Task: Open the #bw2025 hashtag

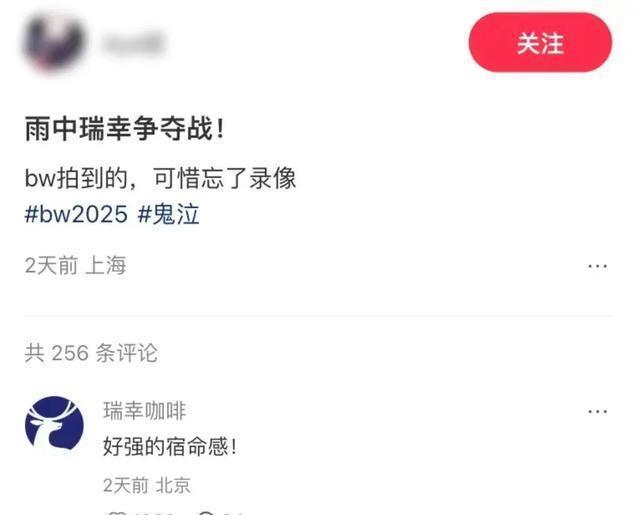Action: (76, 214)
